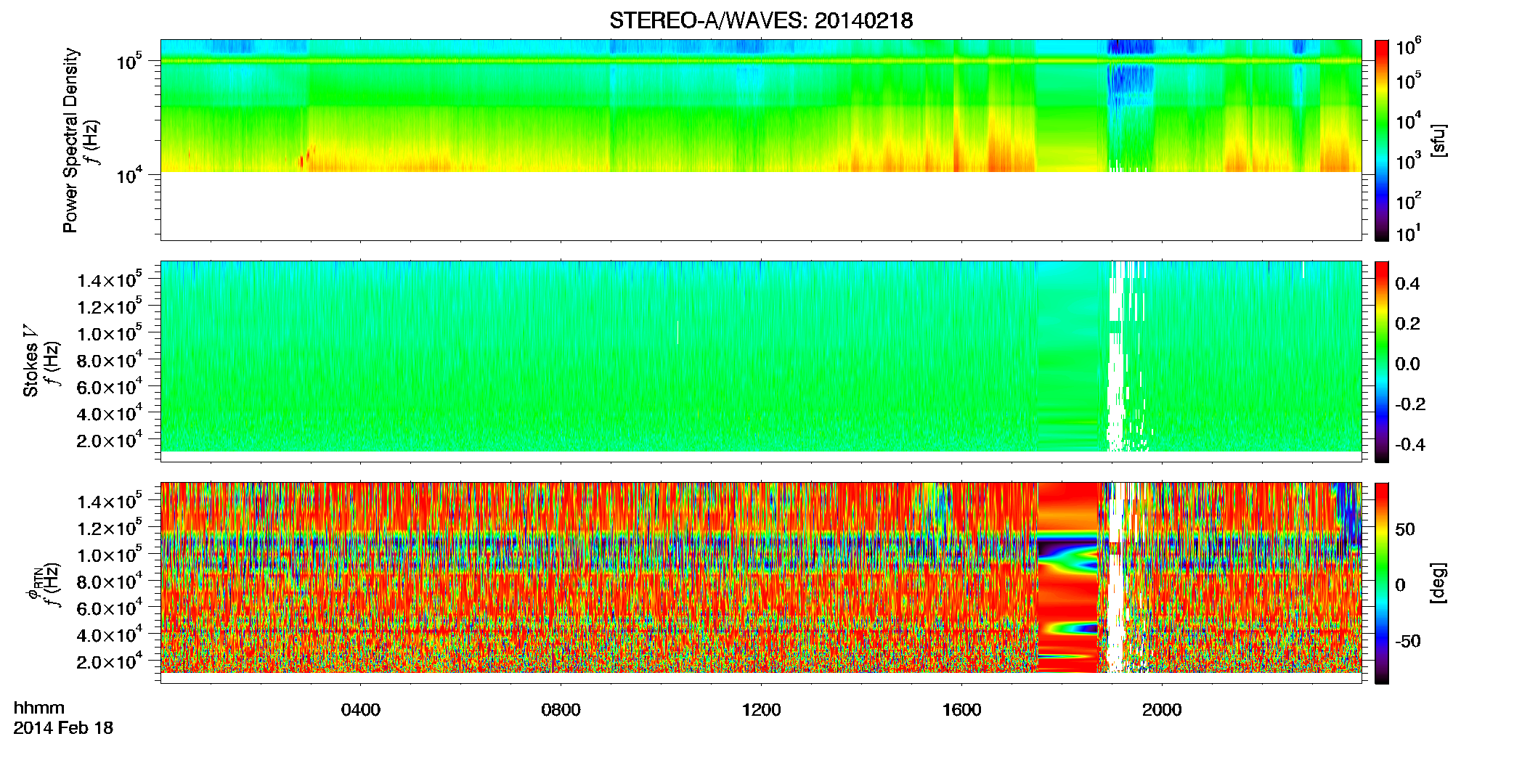Click the 4.0×10^4 frequency tick in φ RTN panel
The width and height of the screenshot is (1522, 784).
[110, 634]
